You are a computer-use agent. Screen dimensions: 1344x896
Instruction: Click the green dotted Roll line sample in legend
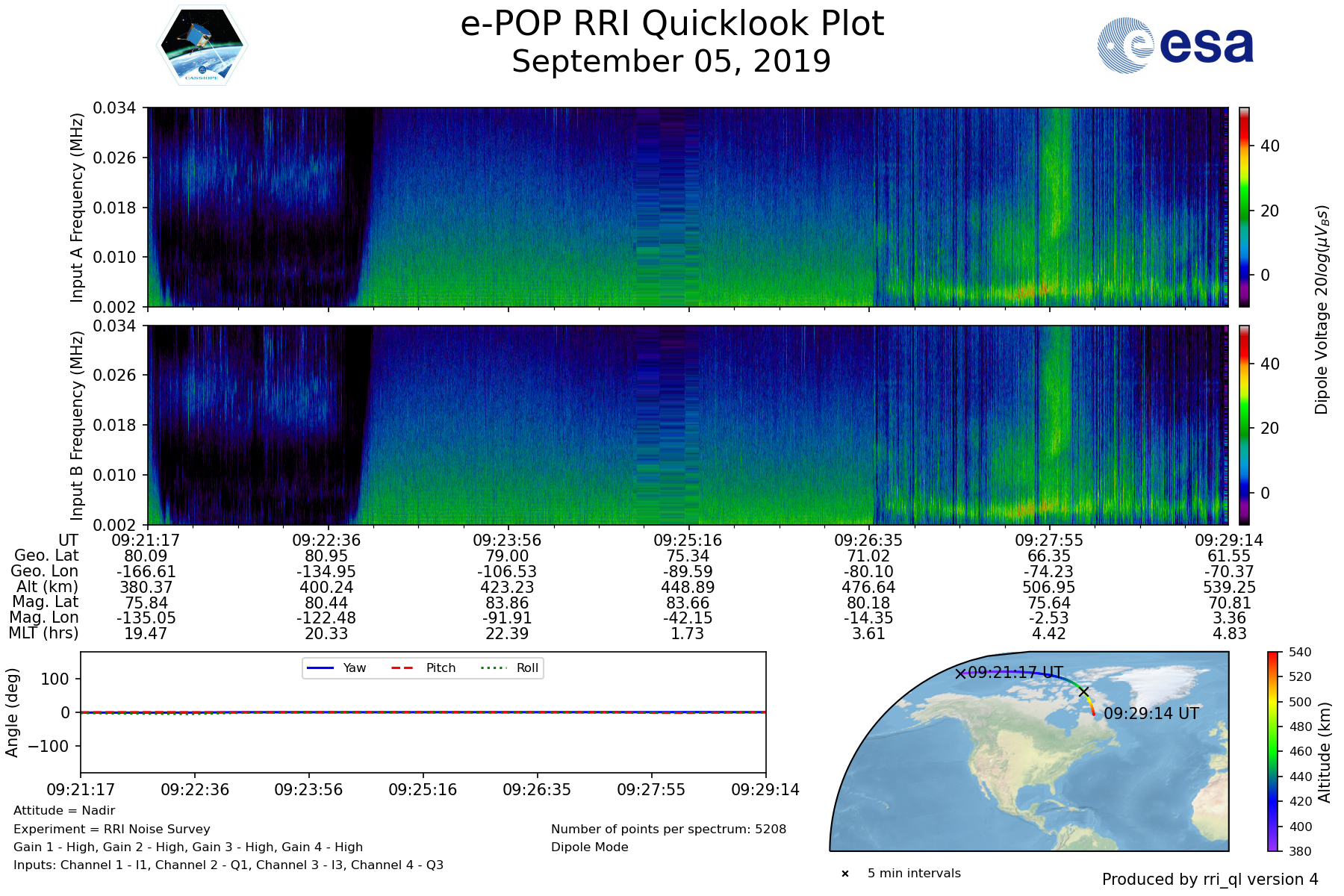pos(493,668)
